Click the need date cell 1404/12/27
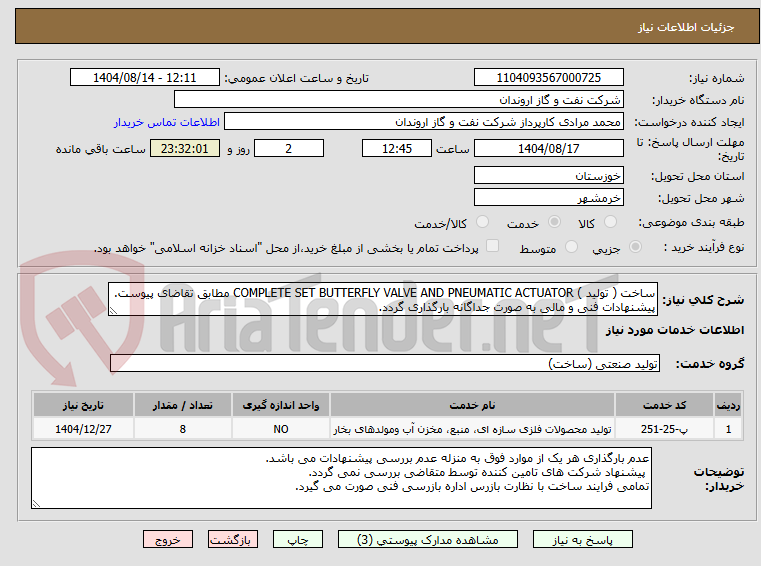The width and height of the screenshot is (761, 566). tap(83, 429)
